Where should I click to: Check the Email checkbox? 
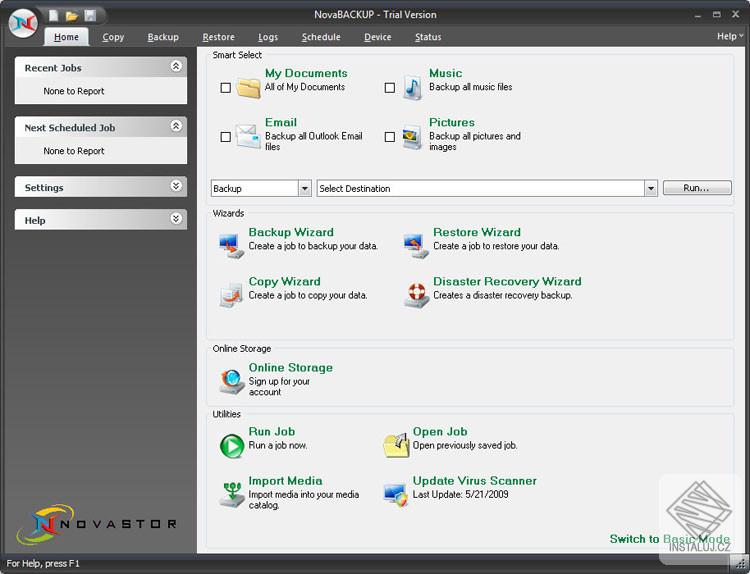(226, 137)
